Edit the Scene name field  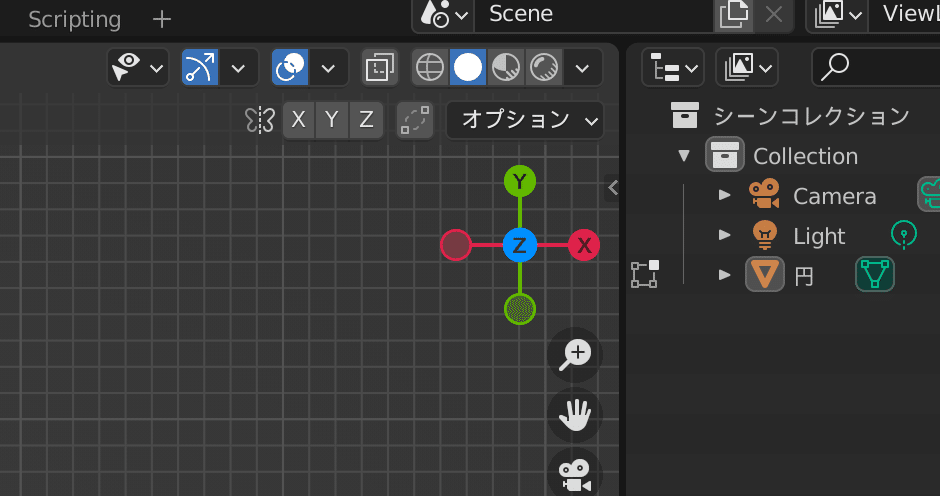[593, 14]
